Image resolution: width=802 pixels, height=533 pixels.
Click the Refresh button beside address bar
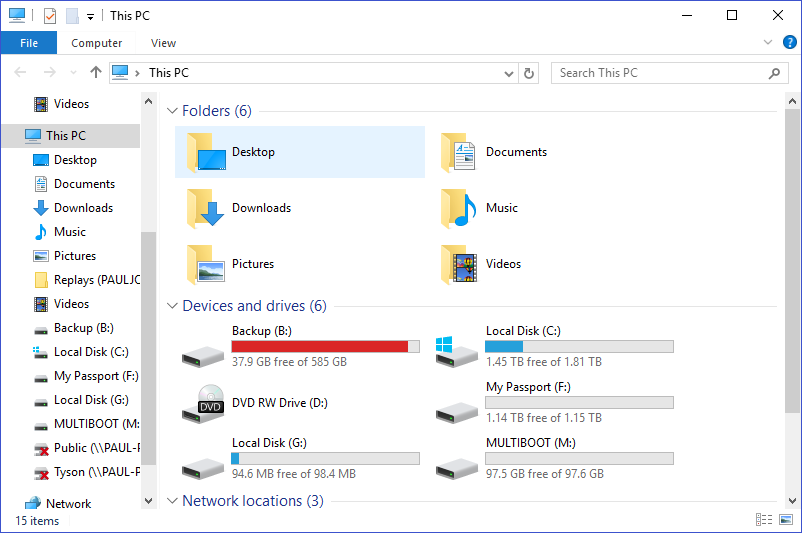tap(529, 74)
